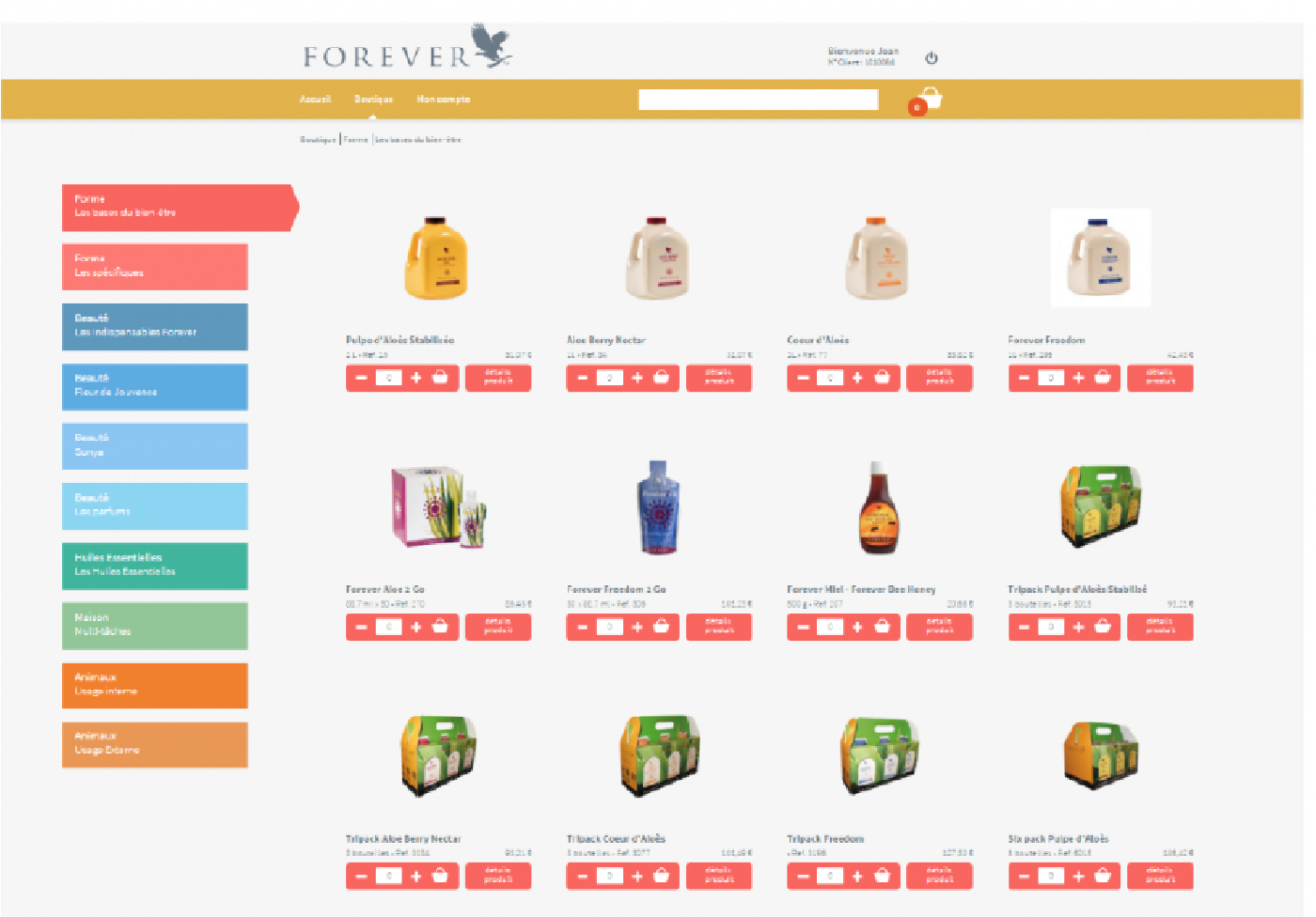
Task: Add Forever Freedom to basket
Action: point(1103,378)
